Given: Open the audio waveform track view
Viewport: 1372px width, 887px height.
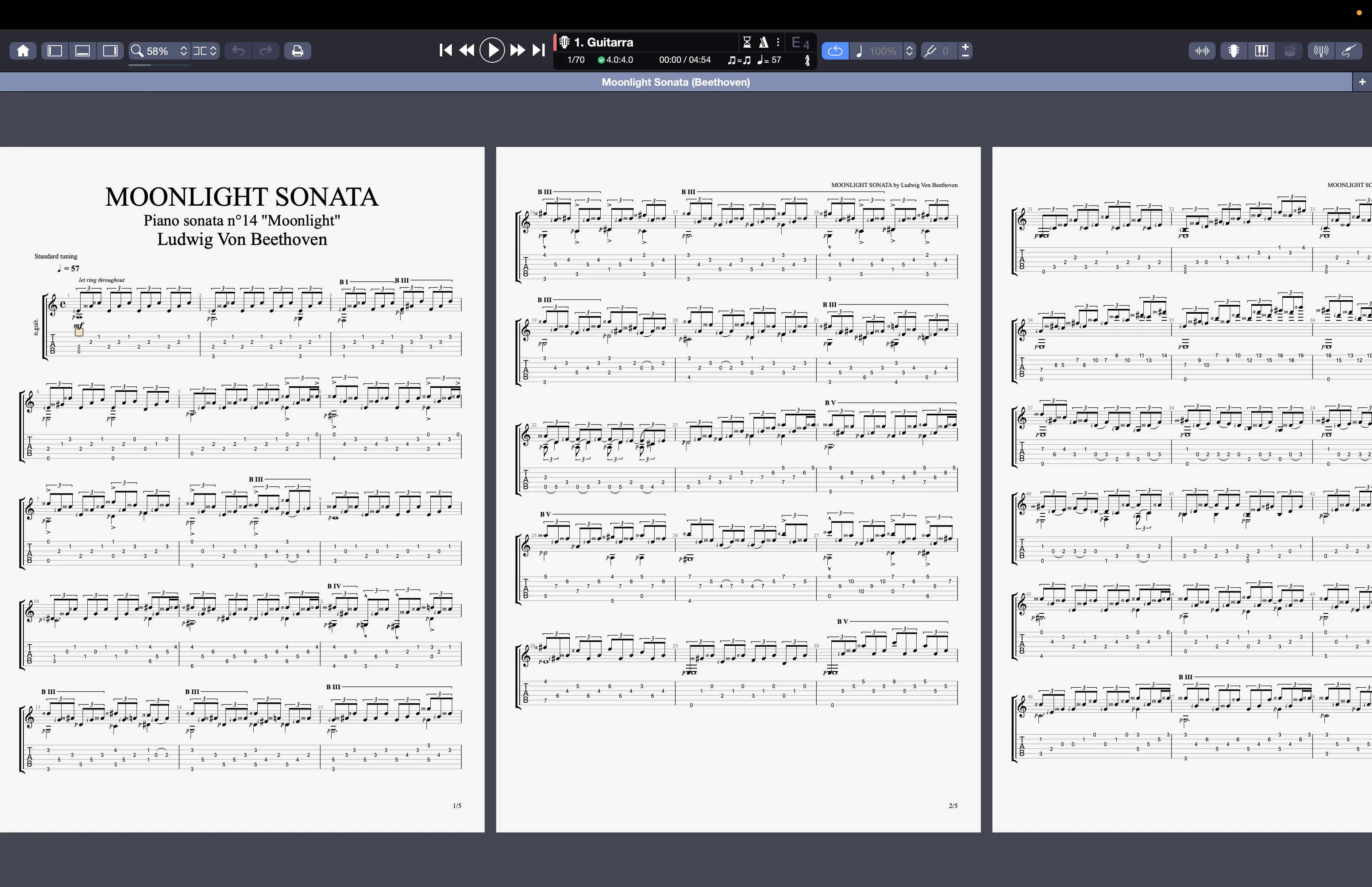Looking at the screenshot, I should click(1202, 51).
